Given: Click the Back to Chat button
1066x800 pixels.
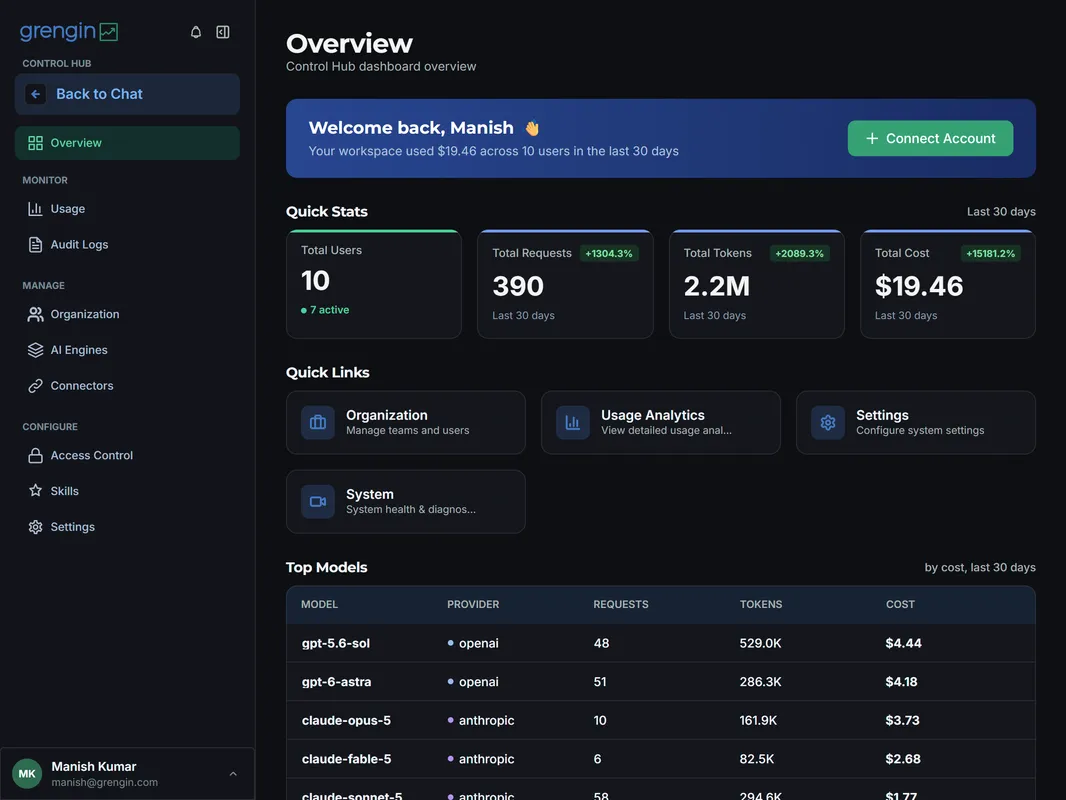Looking at the screenshot, I should (127, 94).
